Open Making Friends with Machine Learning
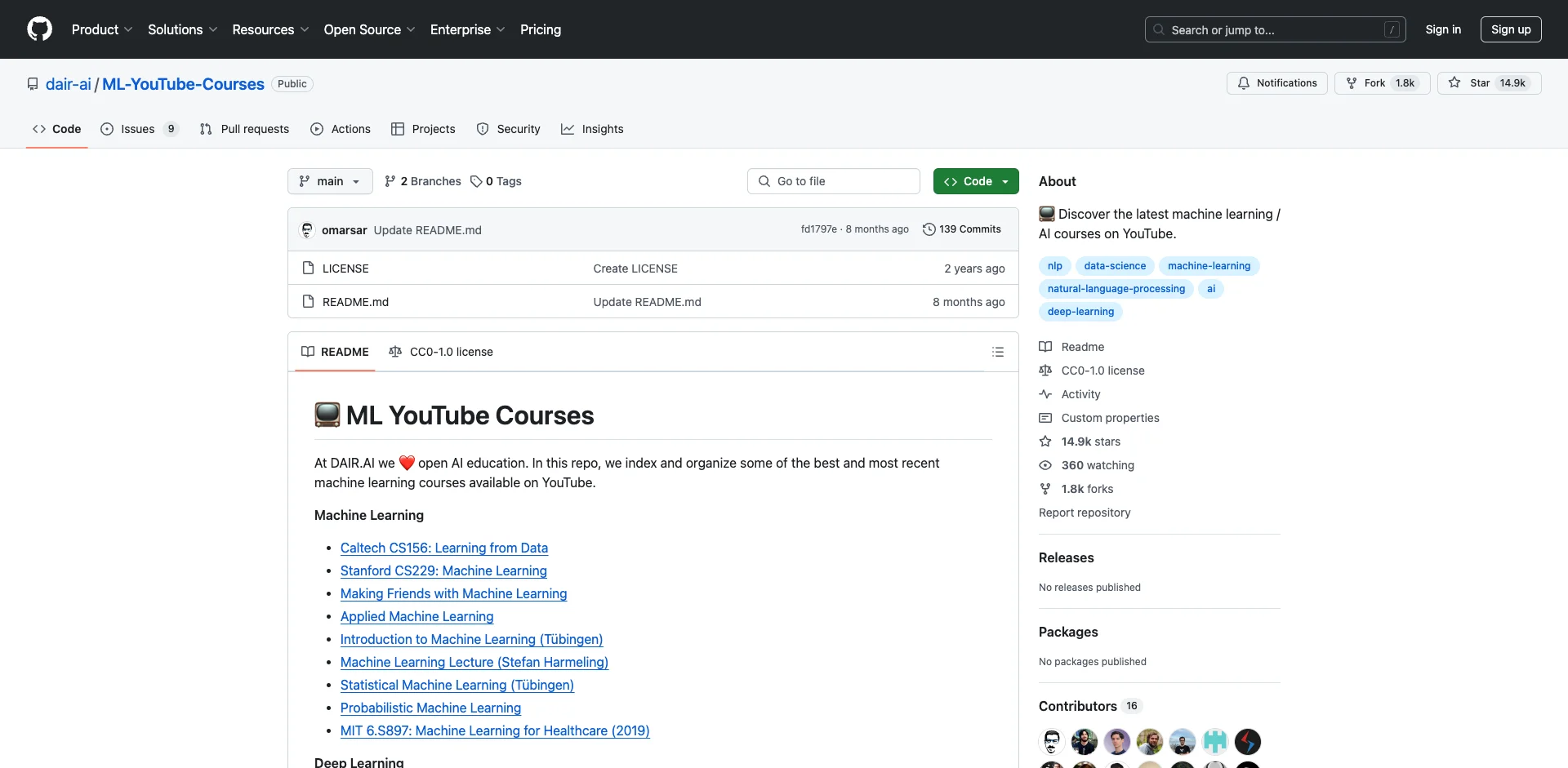The height and width of the screenshot is (768, 1568). (x=453, y=594)
